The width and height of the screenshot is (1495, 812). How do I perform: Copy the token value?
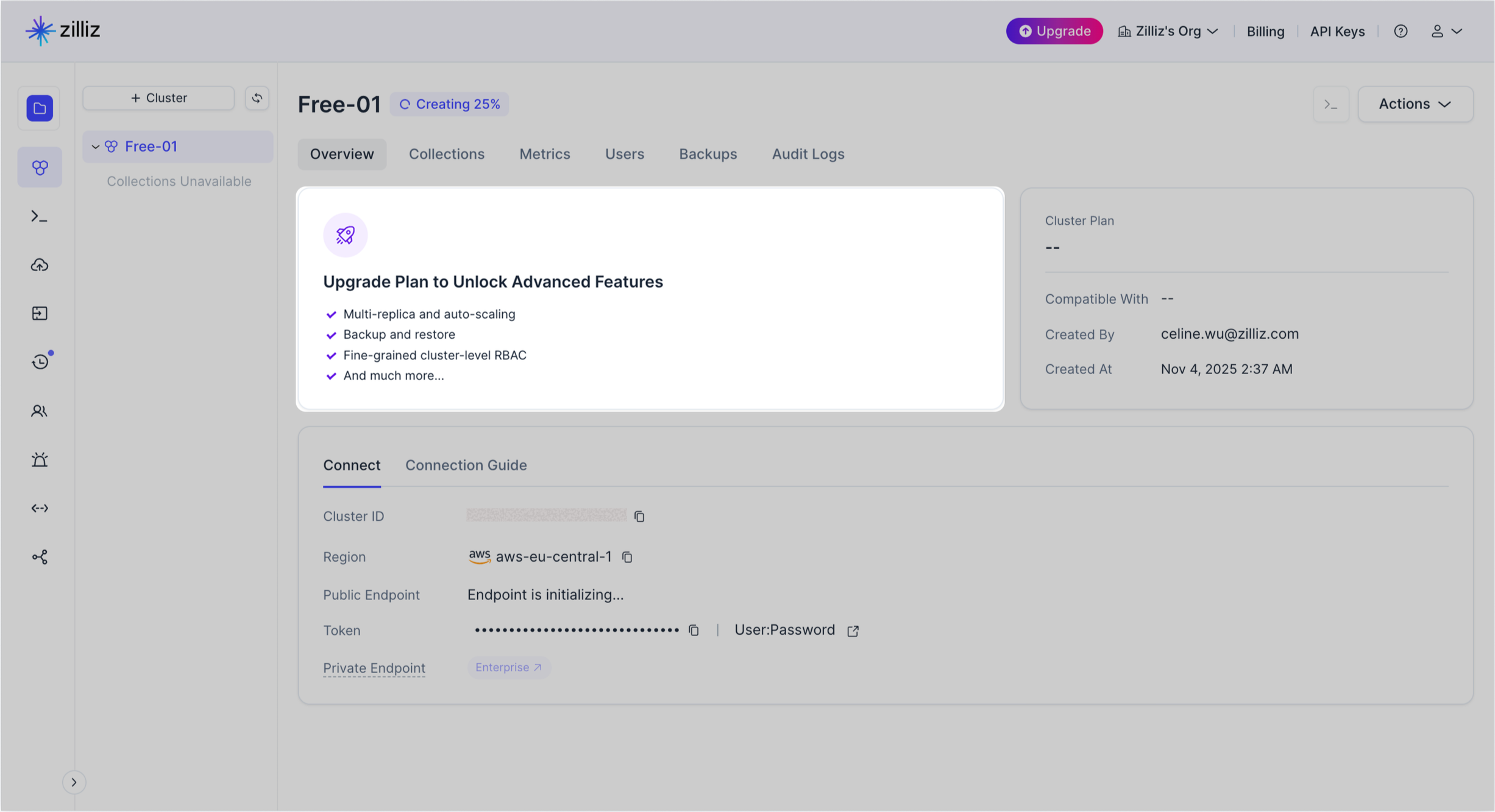click(x=694, y=630)
